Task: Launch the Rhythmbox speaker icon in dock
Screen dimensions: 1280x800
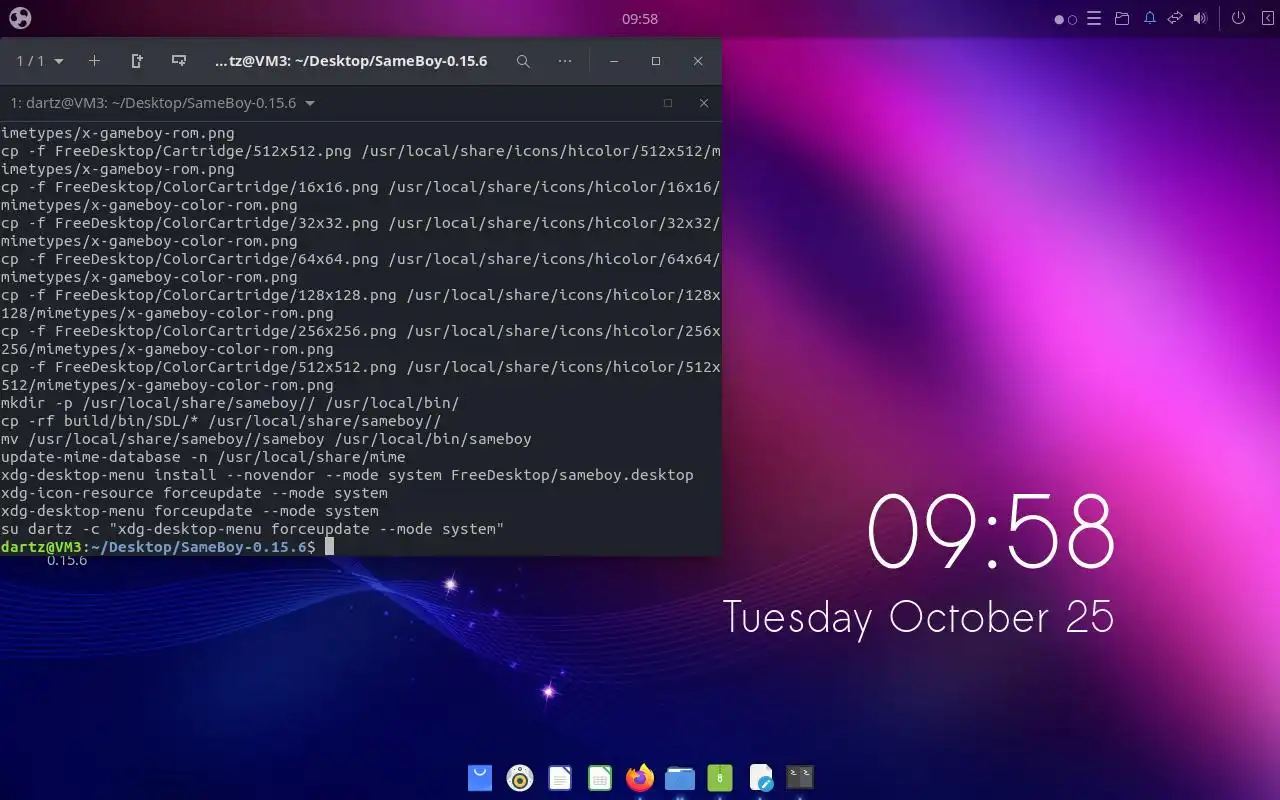Action: (x=520, y=777)
